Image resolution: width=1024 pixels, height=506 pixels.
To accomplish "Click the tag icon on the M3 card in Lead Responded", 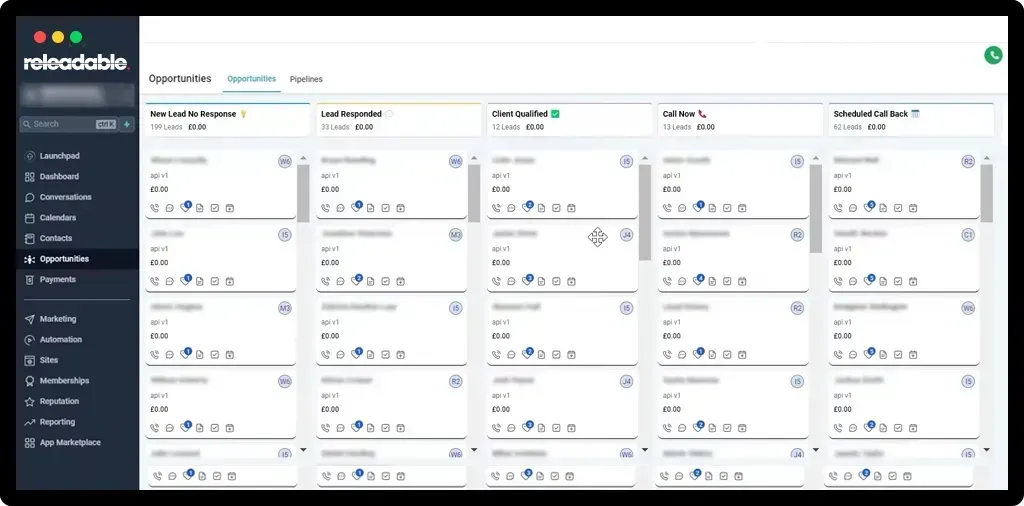I will (357, 280).
